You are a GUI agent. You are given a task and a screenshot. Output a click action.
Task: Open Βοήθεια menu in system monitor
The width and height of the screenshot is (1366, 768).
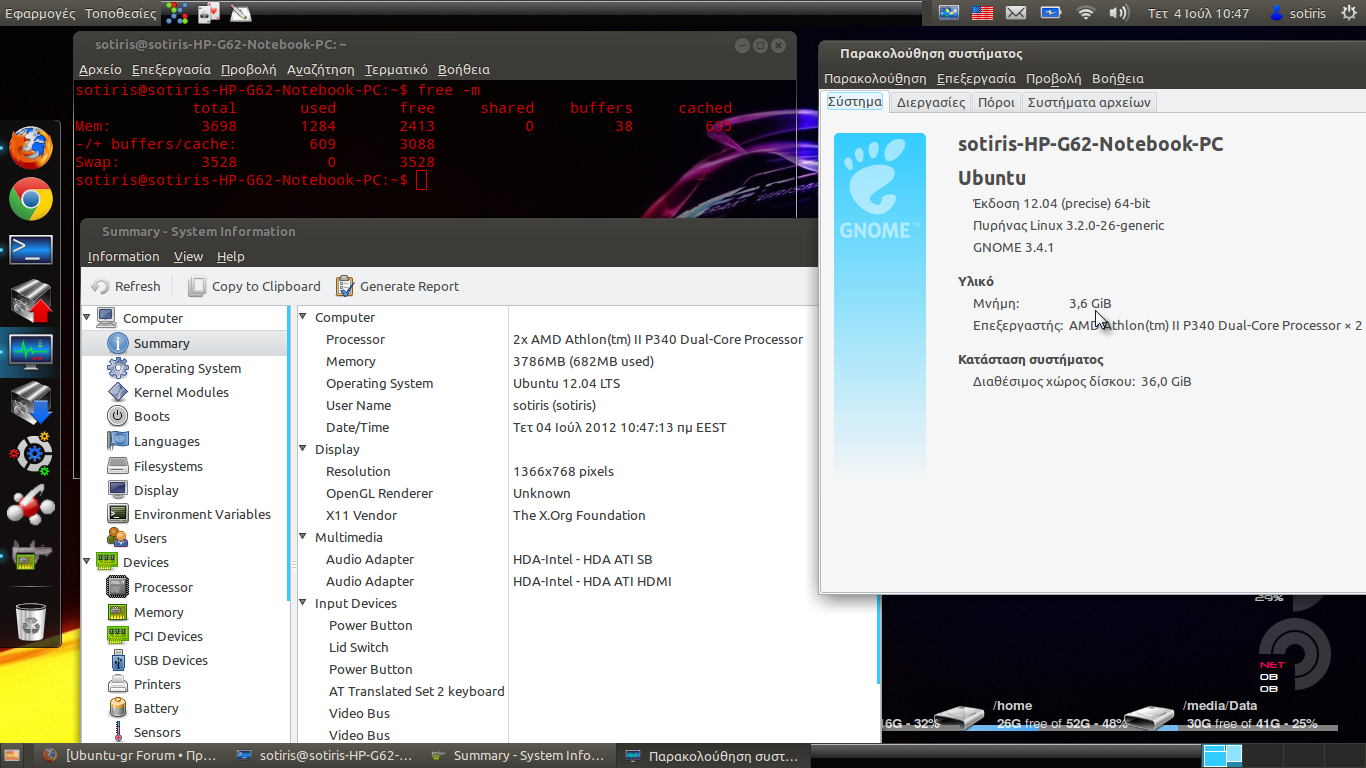coord(1118,78)
